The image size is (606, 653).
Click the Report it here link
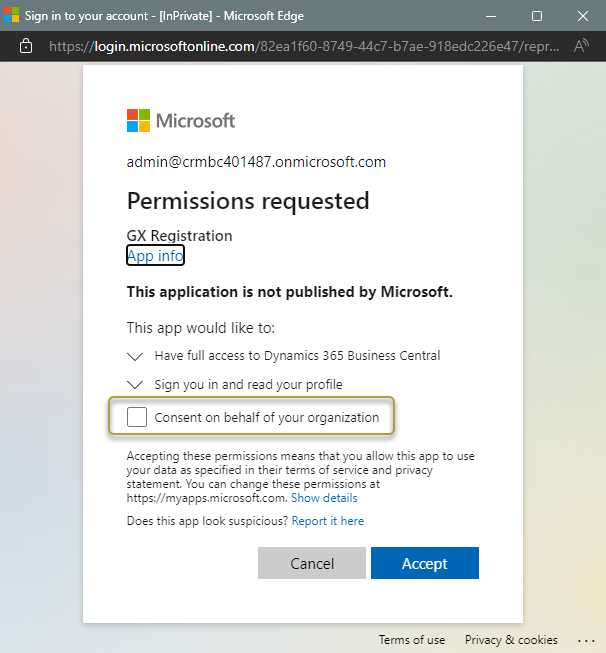[328, 521]
